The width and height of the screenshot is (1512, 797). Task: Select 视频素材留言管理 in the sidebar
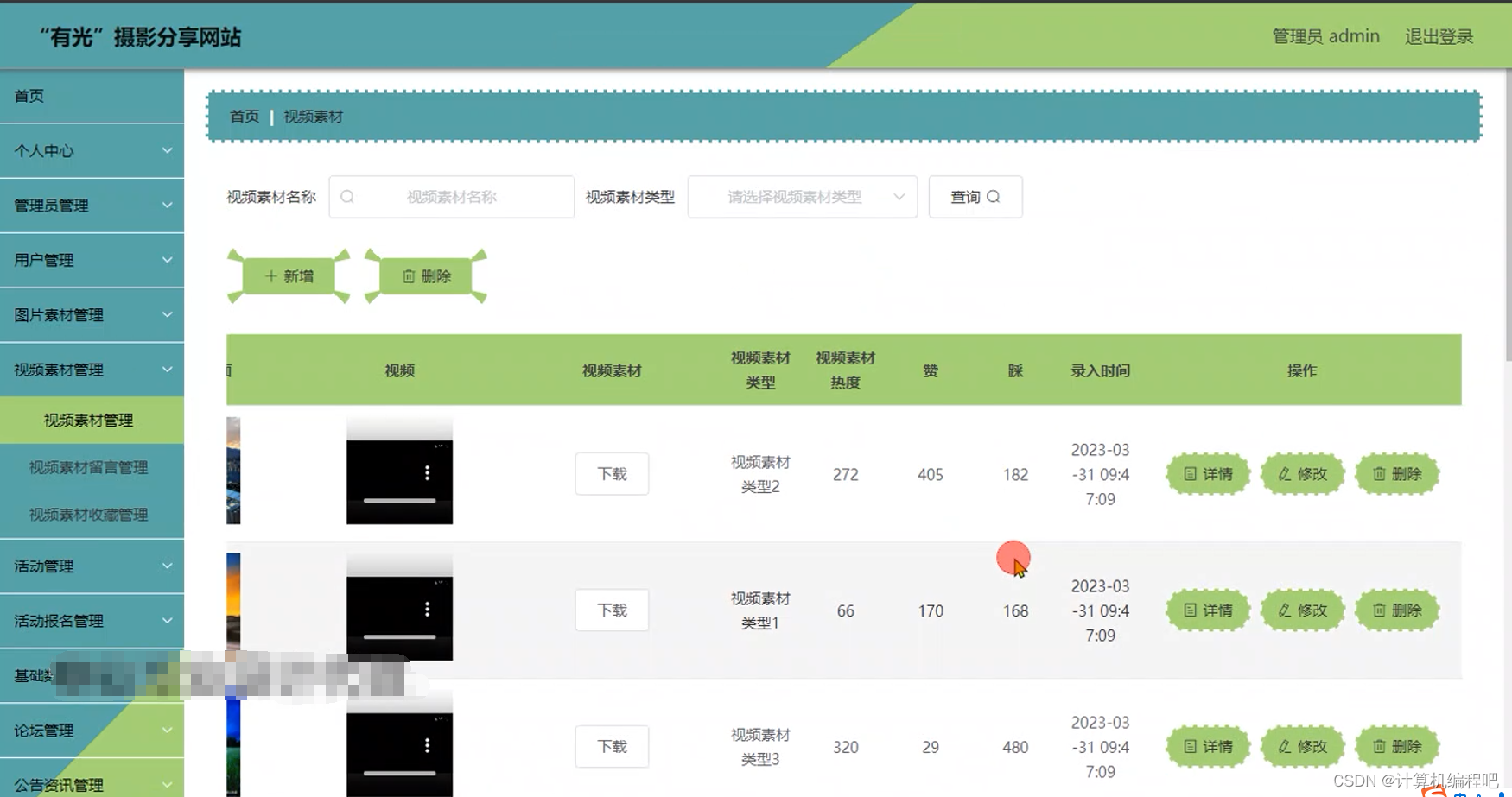coord(87,467)
